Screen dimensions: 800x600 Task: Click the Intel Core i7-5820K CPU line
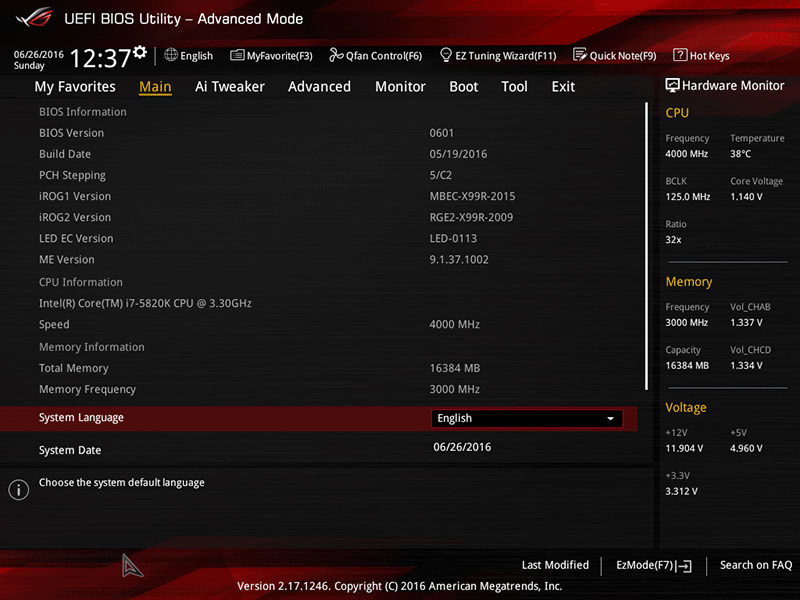coord(145,303)
